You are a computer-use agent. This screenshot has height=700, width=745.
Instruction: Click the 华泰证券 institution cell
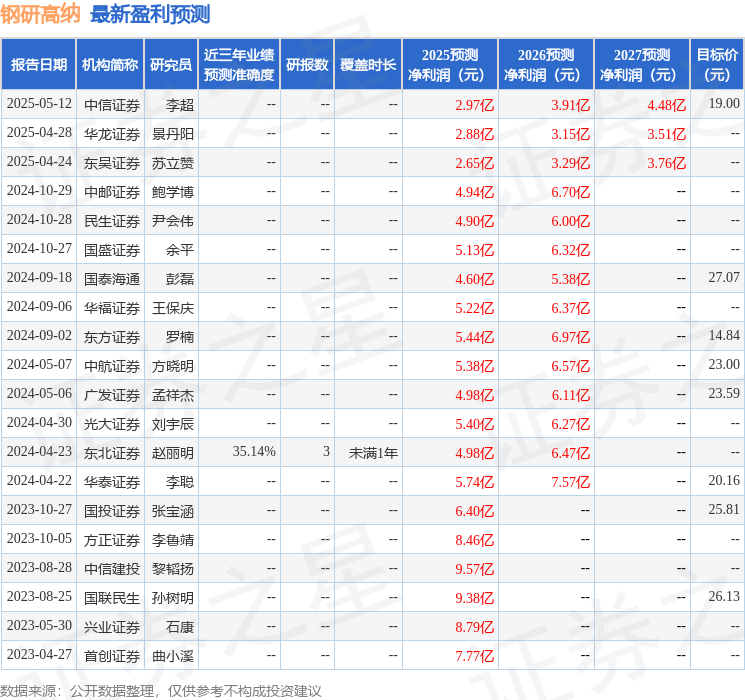coord(112,482)
